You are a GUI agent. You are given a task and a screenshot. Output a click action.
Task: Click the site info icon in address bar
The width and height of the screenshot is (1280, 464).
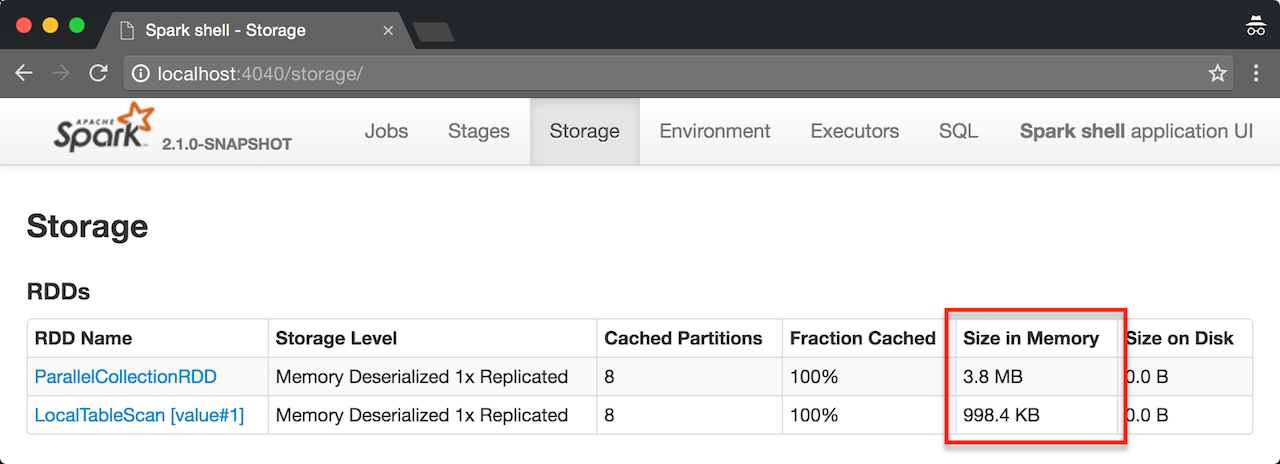[141, 73]
